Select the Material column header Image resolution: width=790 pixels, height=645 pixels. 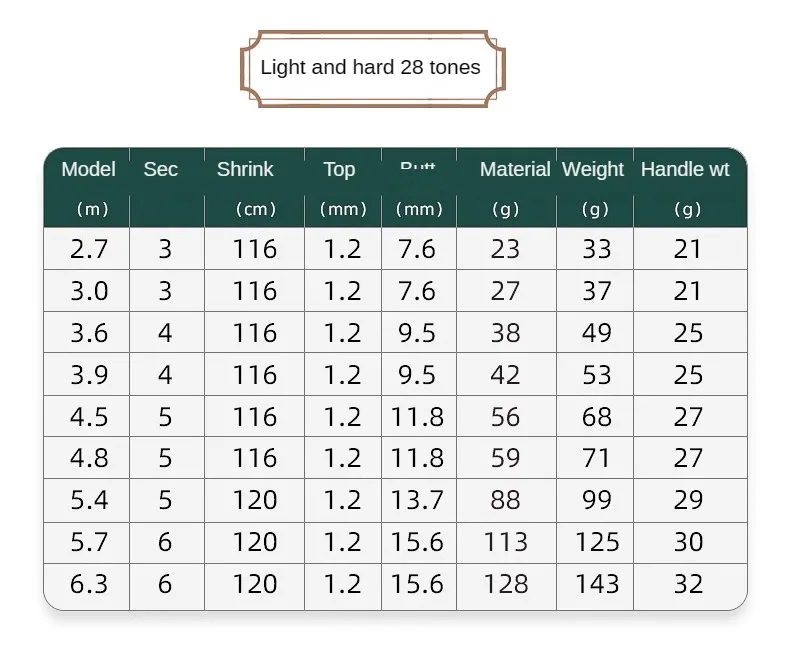tap(514, 169)
